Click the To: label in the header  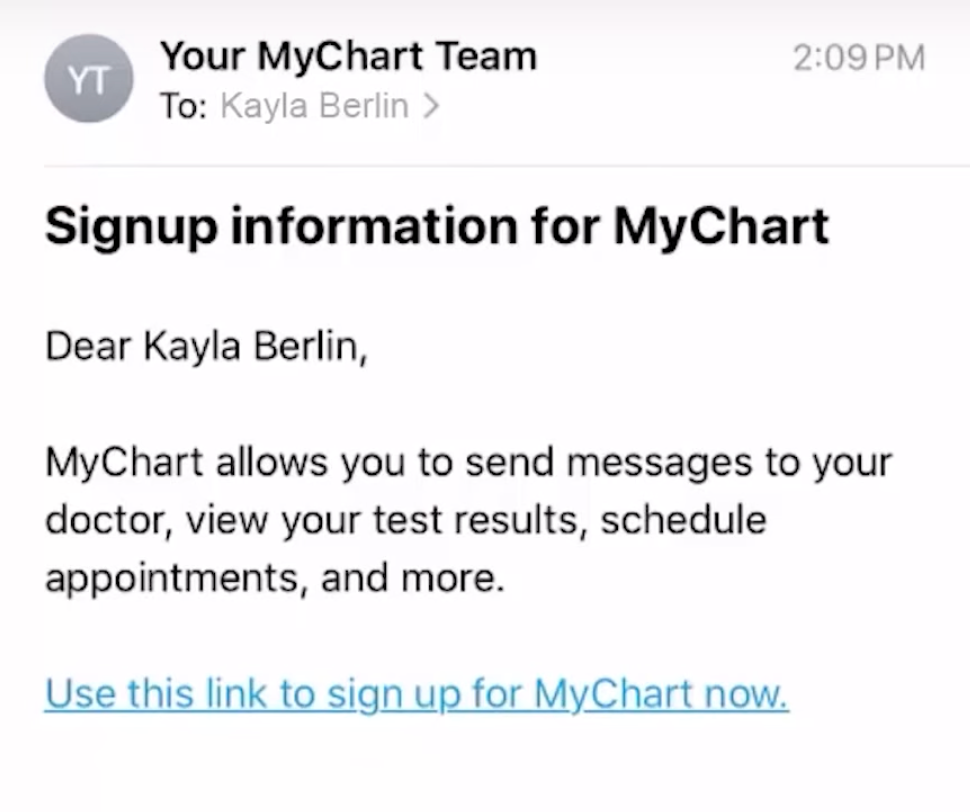[184, 106]
